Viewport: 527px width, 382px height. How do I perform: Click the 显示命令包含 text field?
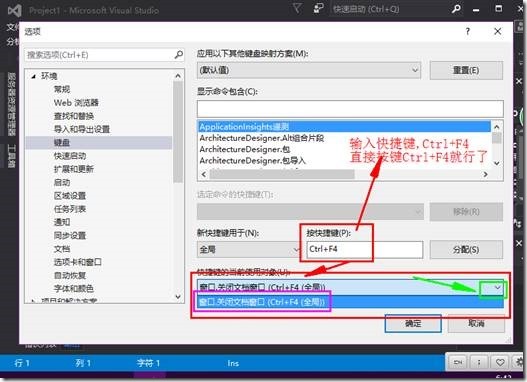350,109
